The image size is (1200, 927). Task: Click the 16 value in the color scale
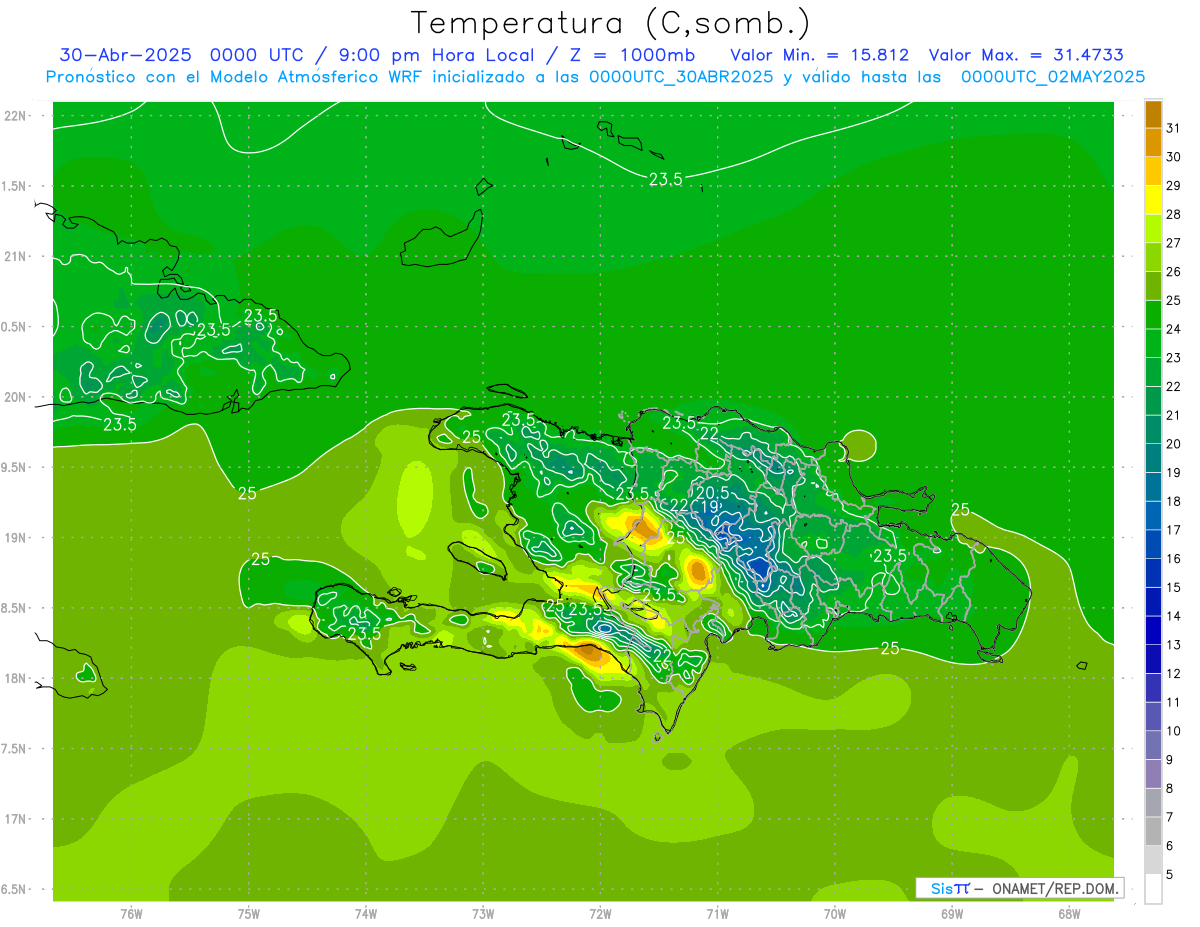(x=1173, y=559)
